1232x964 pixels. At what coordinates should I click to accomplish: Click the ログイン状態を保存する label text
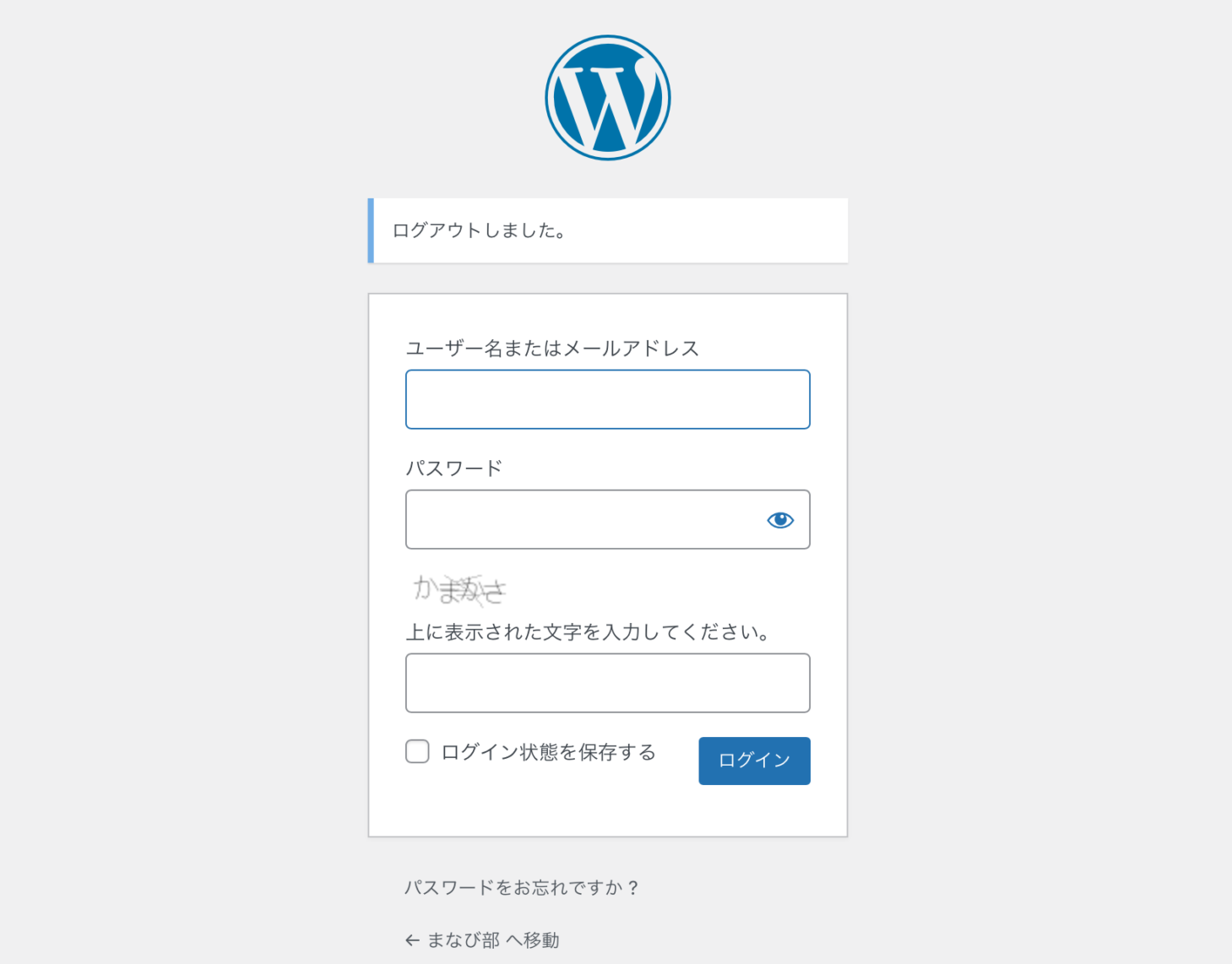tap(548, 752)
